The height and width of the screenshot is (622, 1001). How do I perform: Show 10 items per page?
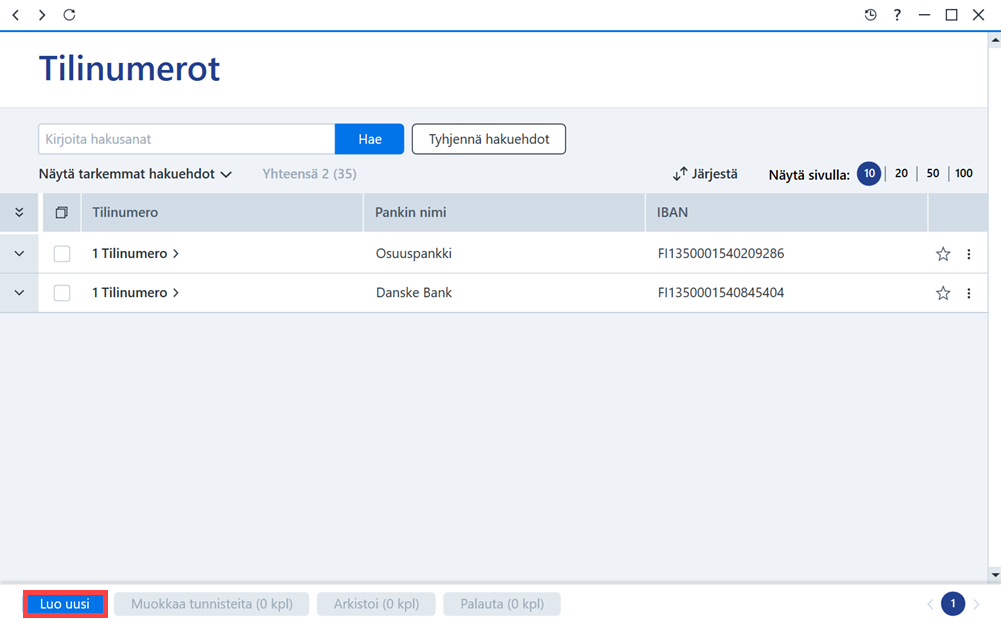click(x=869, y=174)
